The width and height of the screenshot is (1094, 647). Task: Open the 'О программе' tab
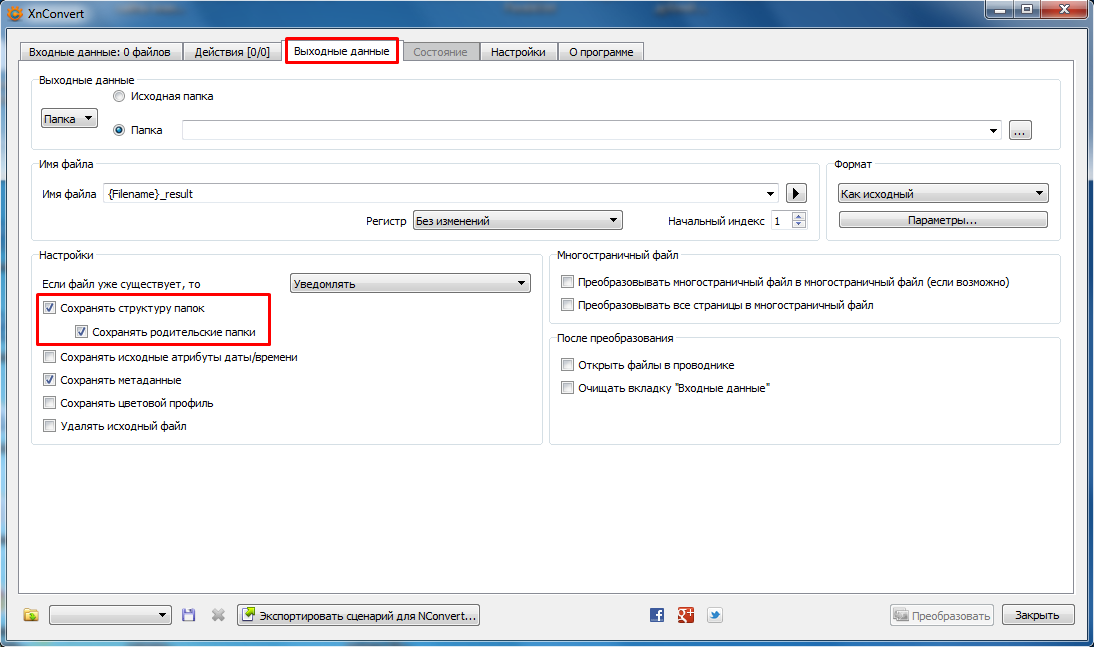[601, 52]
